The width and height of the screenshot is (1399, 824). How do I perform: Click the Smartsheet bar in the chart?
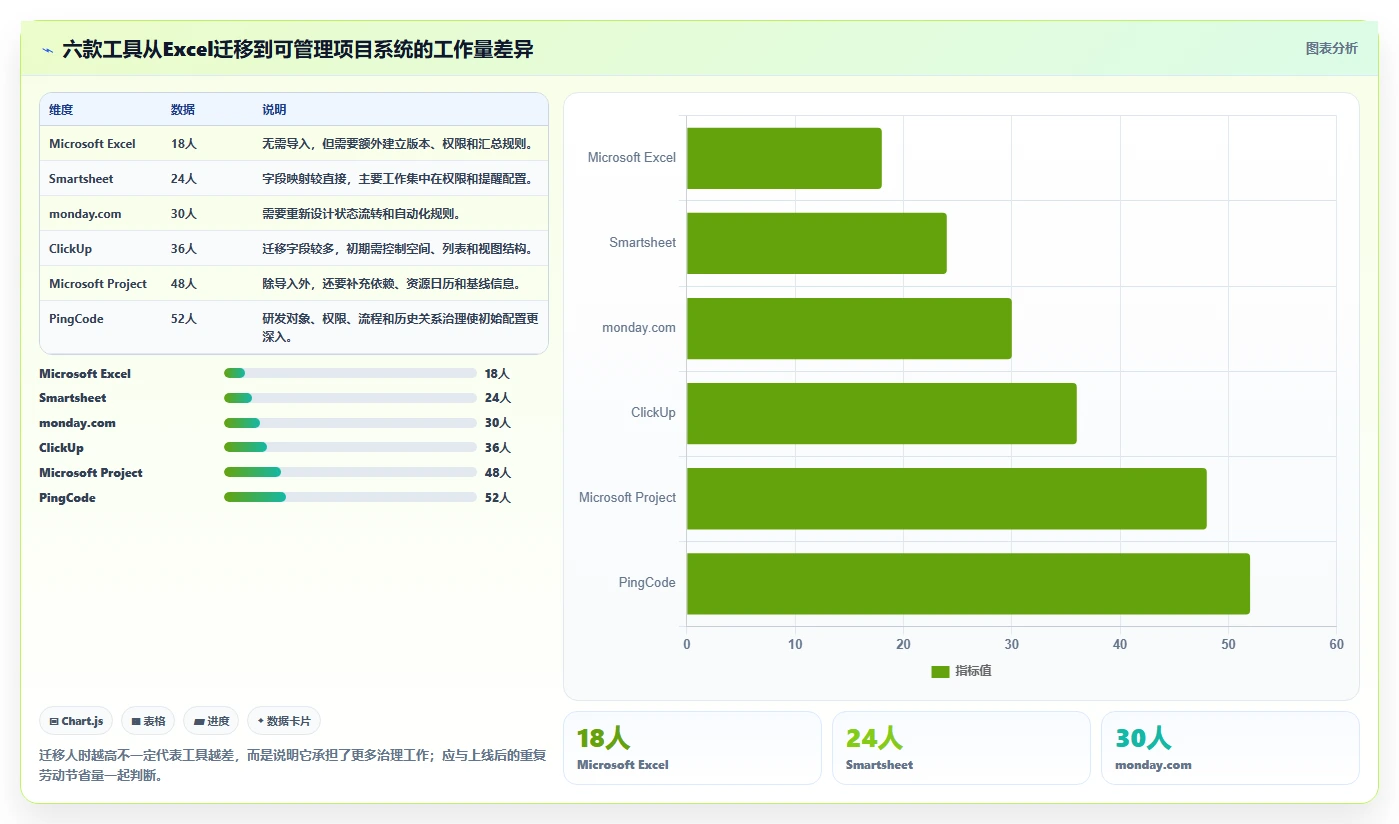point(817,243)
